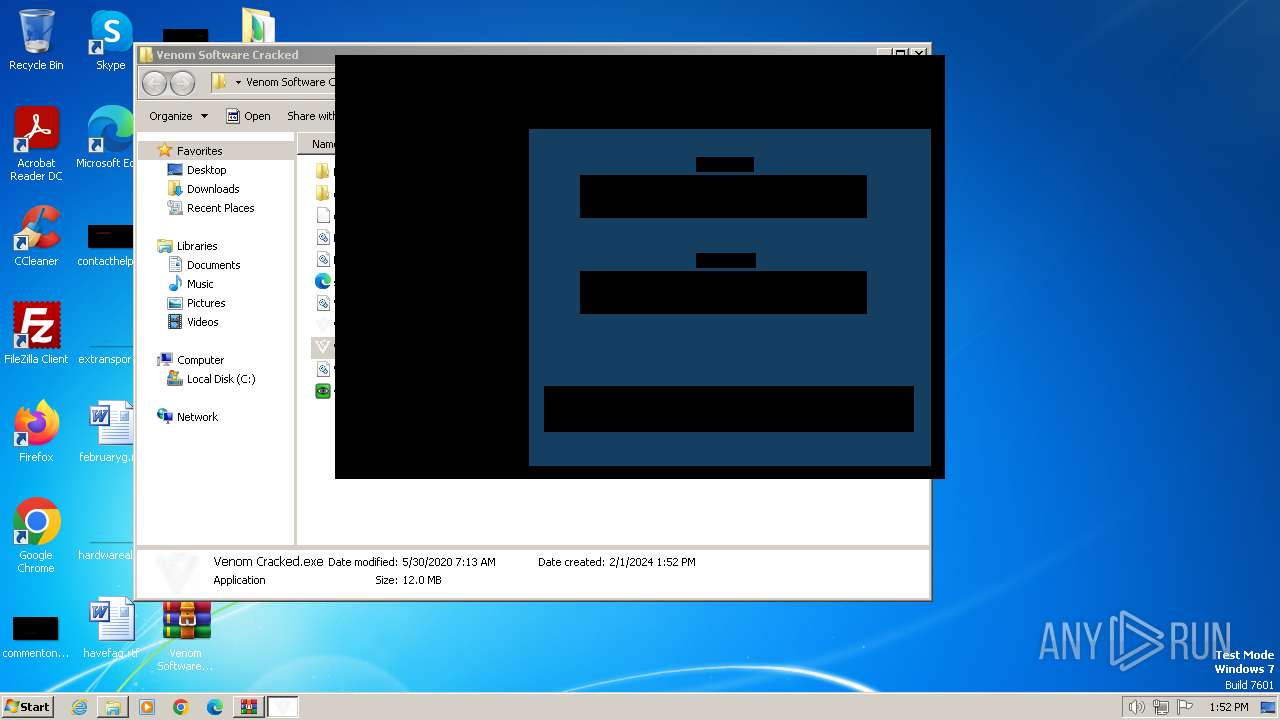Launch Edge from the taskbar
This screenshot has height=720, width=1280.
point(215,707)
